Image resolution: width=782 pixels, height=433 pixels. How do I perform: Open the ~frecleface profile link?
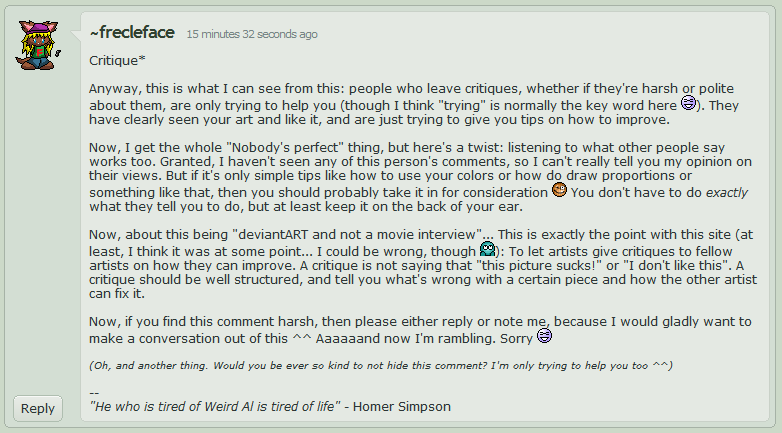click(x=132, y=33)
